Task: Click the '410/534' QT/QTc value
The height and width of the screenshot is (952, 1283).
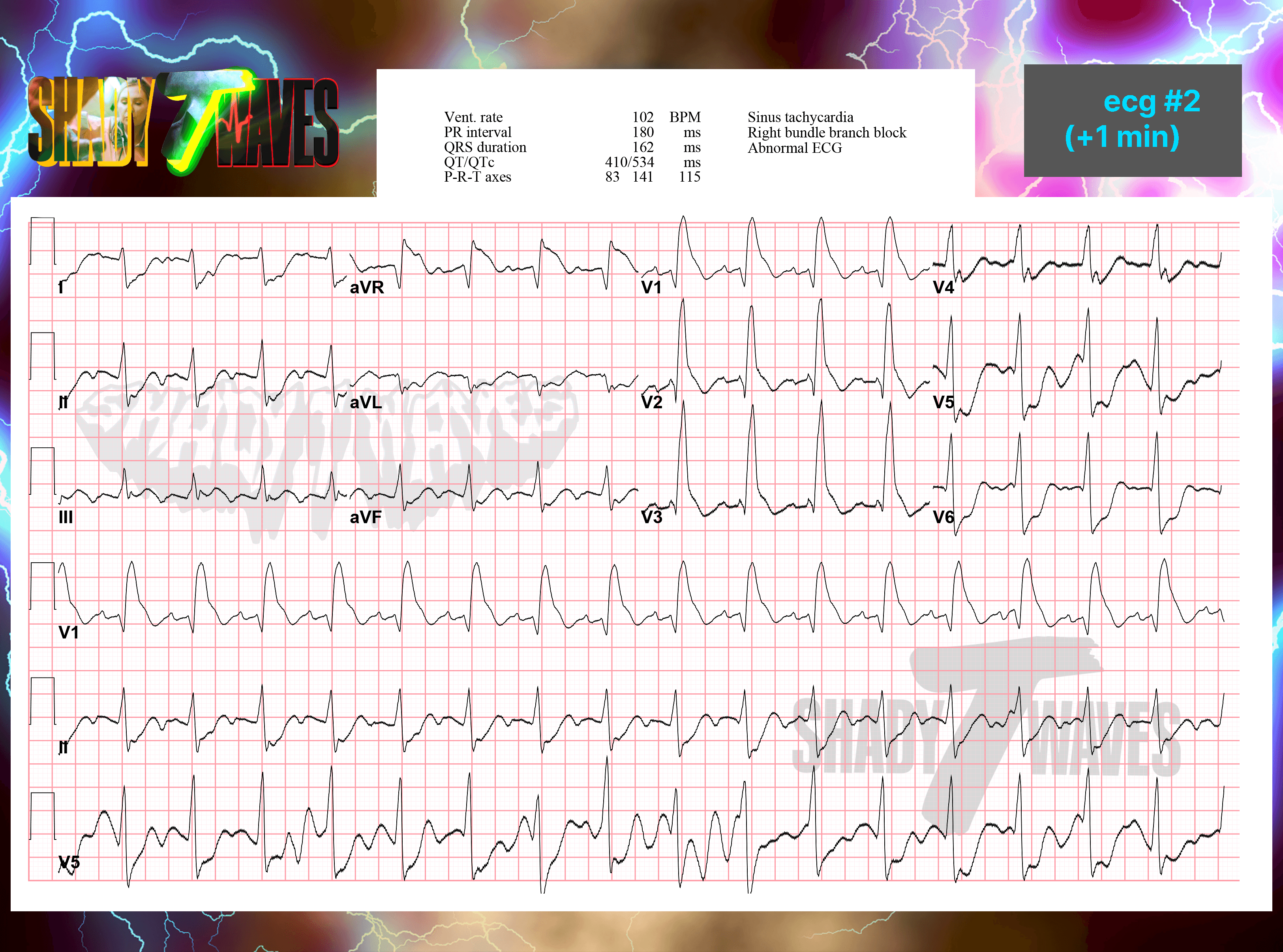Action: click(x=629, y=162)
